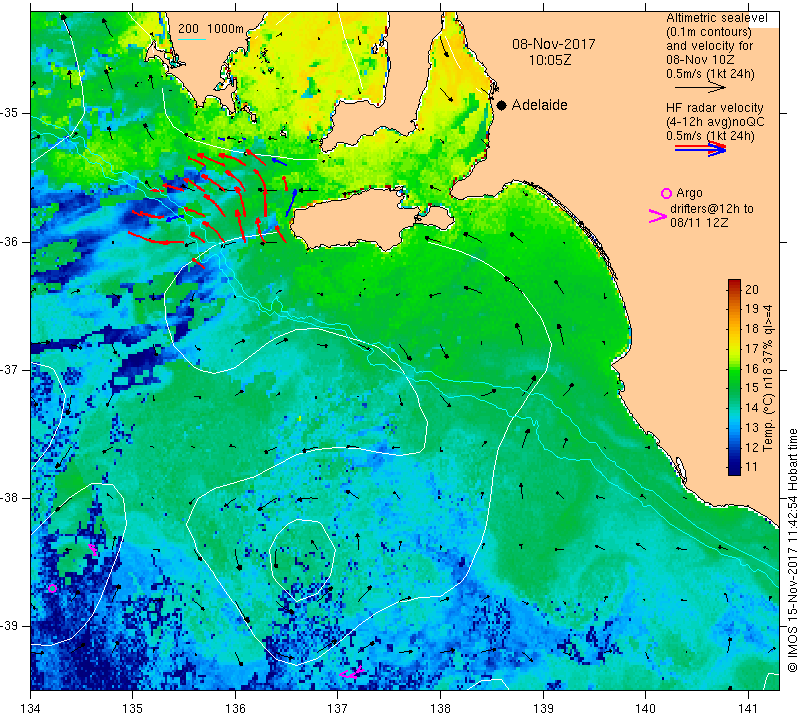This screenshot has width=800, height=720.
Task: Click the red-blue HF radar legend arrow
Action: coord(701,149)
